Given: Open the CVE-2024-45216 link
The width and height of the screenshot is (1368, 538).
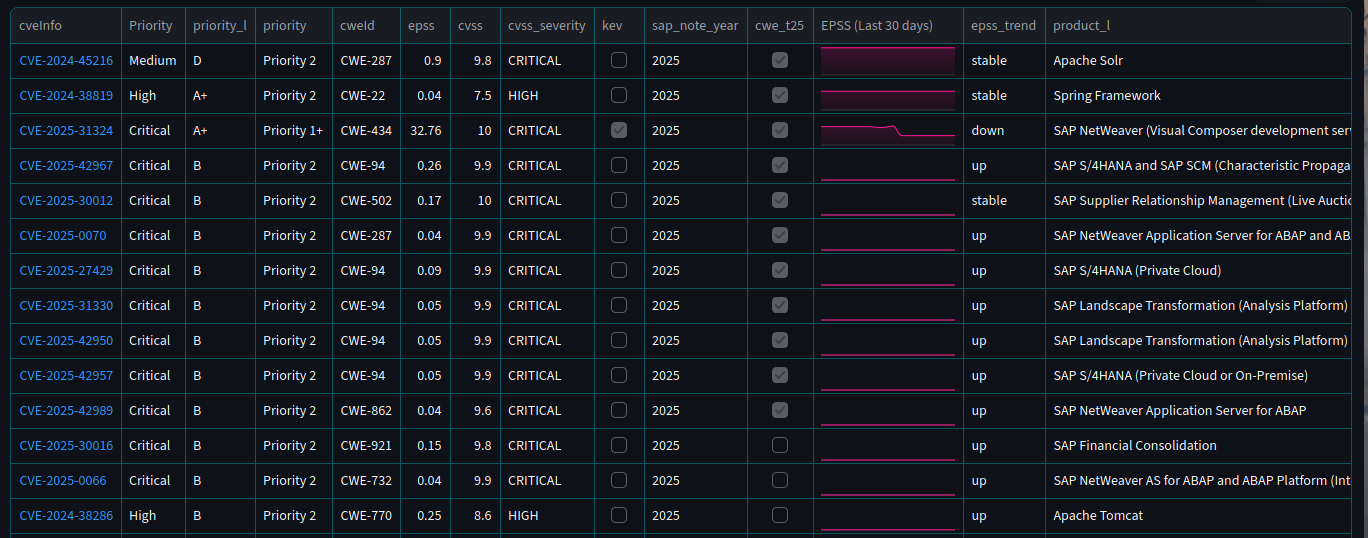Looking at the screenshot, I should [x=66, y=61].
